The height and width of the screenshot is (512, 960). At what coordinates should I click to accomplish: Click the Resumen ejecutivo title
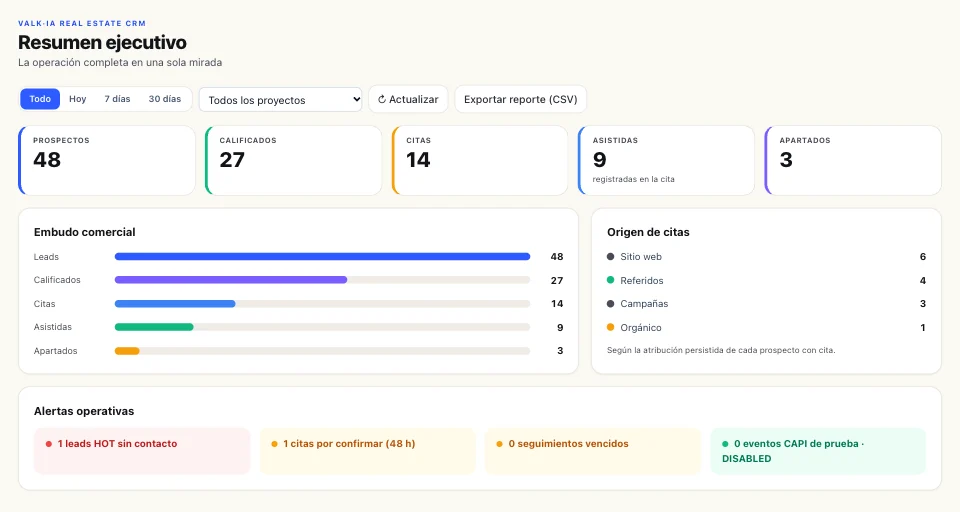[102, 42]
